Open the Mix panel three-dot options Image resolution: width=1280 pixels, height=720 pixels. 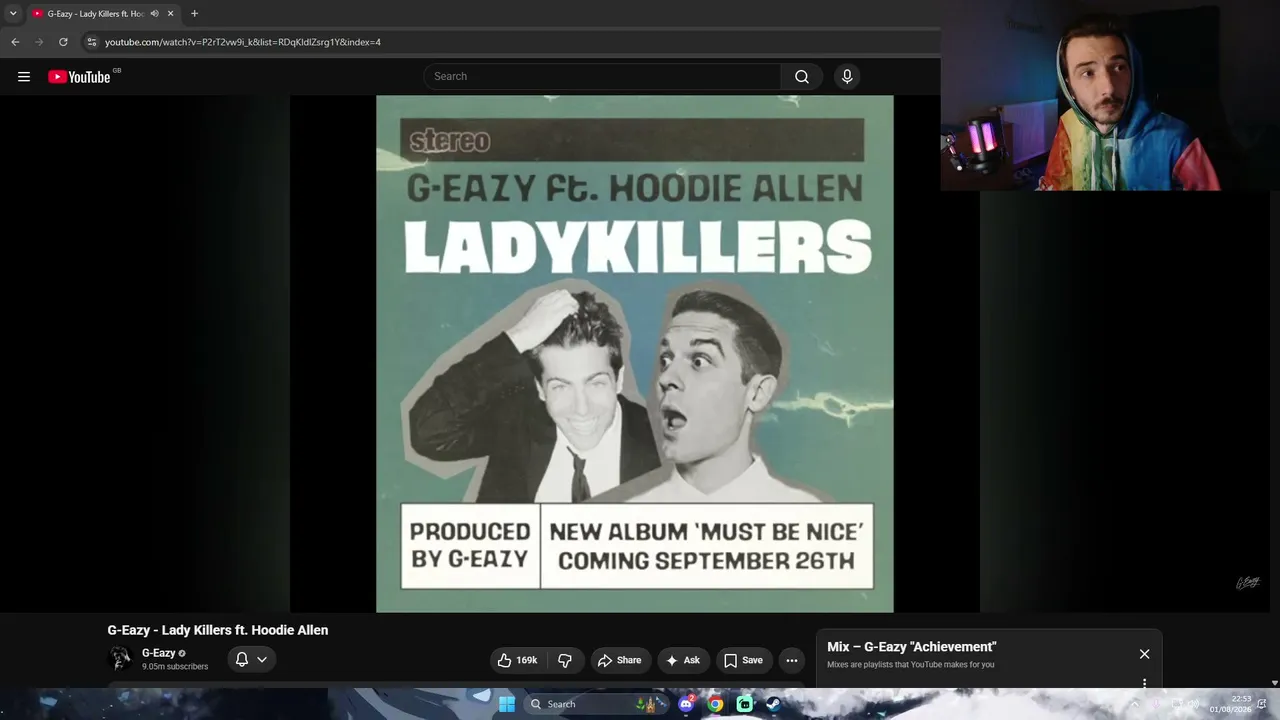(1144, 684)
